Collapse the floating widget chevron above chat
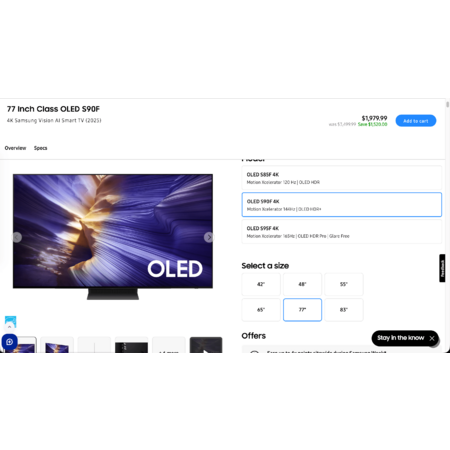The width and height of the screenshot is (450, 450). tap(10, 327)
